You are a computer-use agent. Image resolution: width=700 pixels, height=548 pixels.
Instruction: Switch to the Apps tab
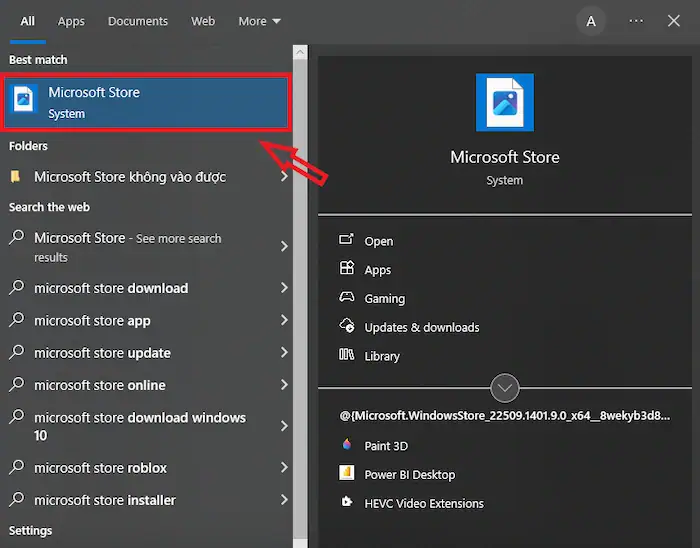[x=71, y=21]
